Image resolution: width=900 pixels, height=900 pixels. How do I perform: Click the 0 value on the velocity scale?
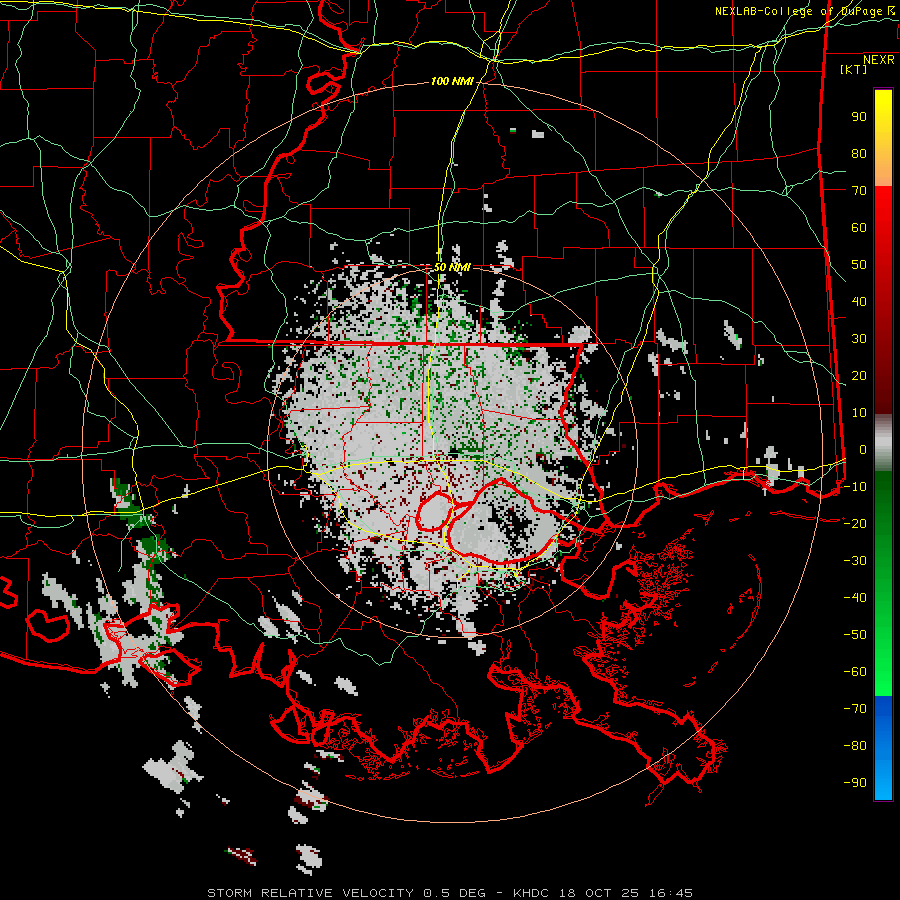pyautogui.click(x=863, y=450)
